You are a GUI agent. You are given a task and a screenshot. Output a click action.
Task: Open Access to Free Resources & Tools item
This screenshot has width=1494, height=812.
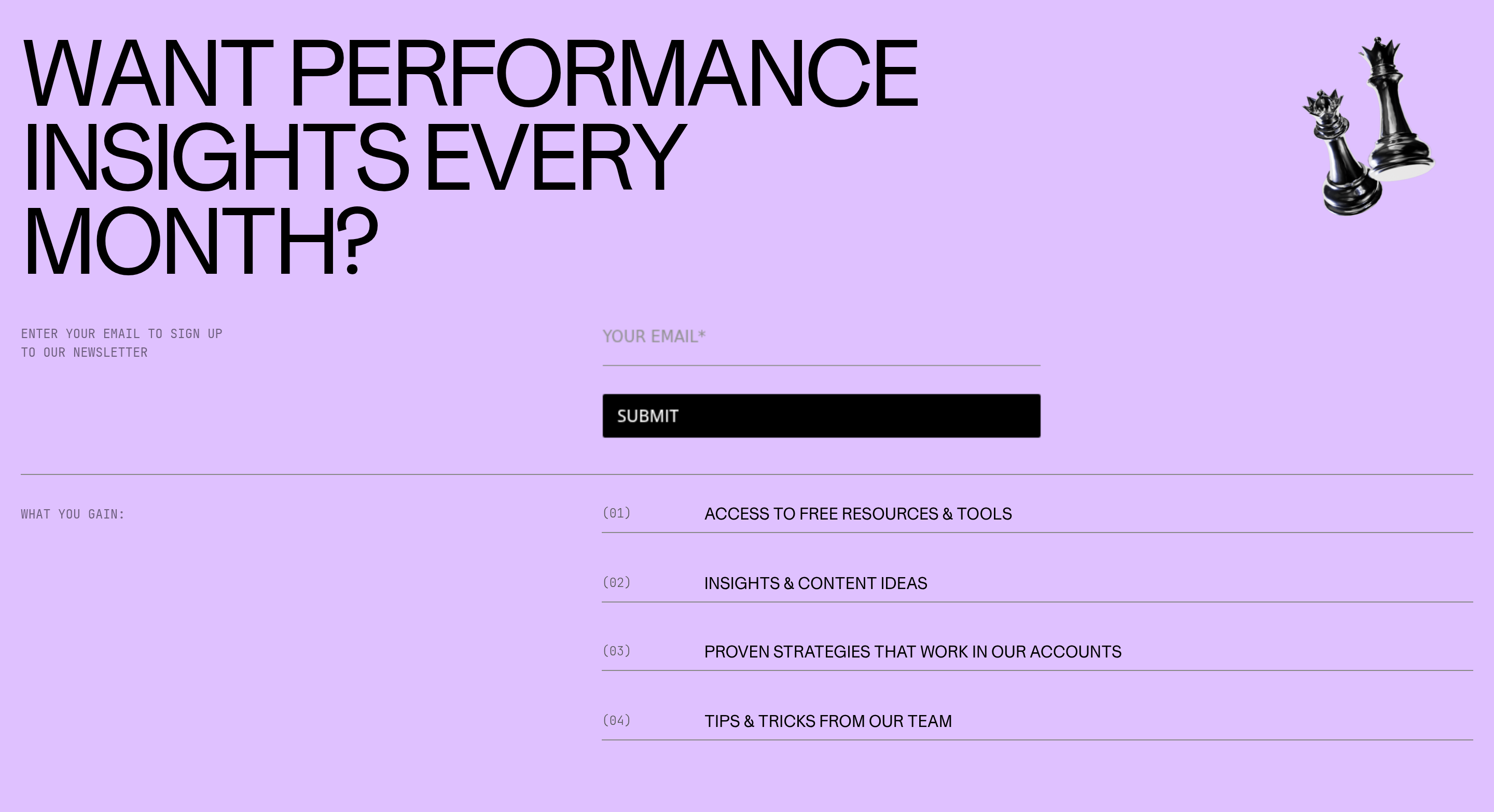pyautogui.click(x=858, y=513)
